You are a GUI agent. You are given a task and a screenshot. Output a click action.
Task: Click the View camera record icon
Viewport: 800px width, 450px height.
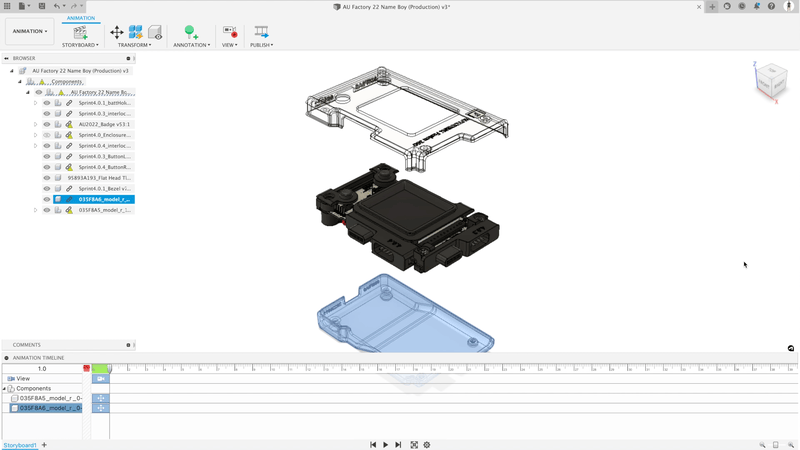point(230,33)
